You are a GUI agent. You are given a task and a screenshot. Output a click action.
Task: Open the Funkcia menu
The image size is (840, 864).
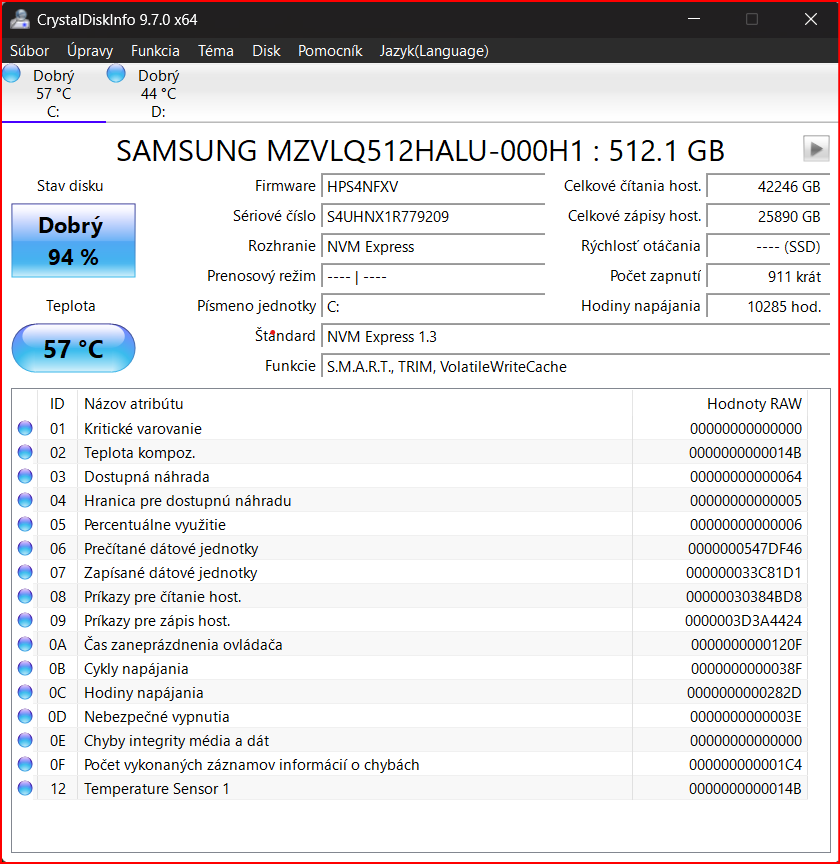pos(155,50)
